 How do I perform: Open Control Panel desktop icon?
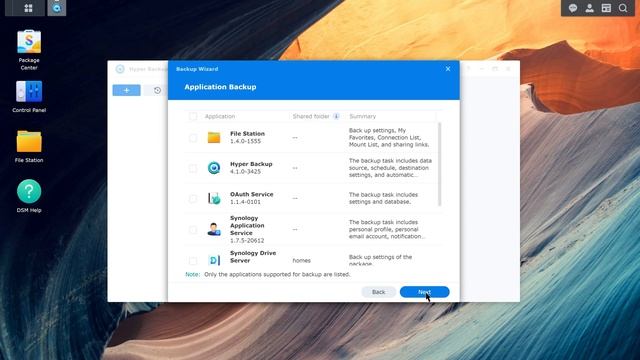pyautogui.click(x=29, y=91)
